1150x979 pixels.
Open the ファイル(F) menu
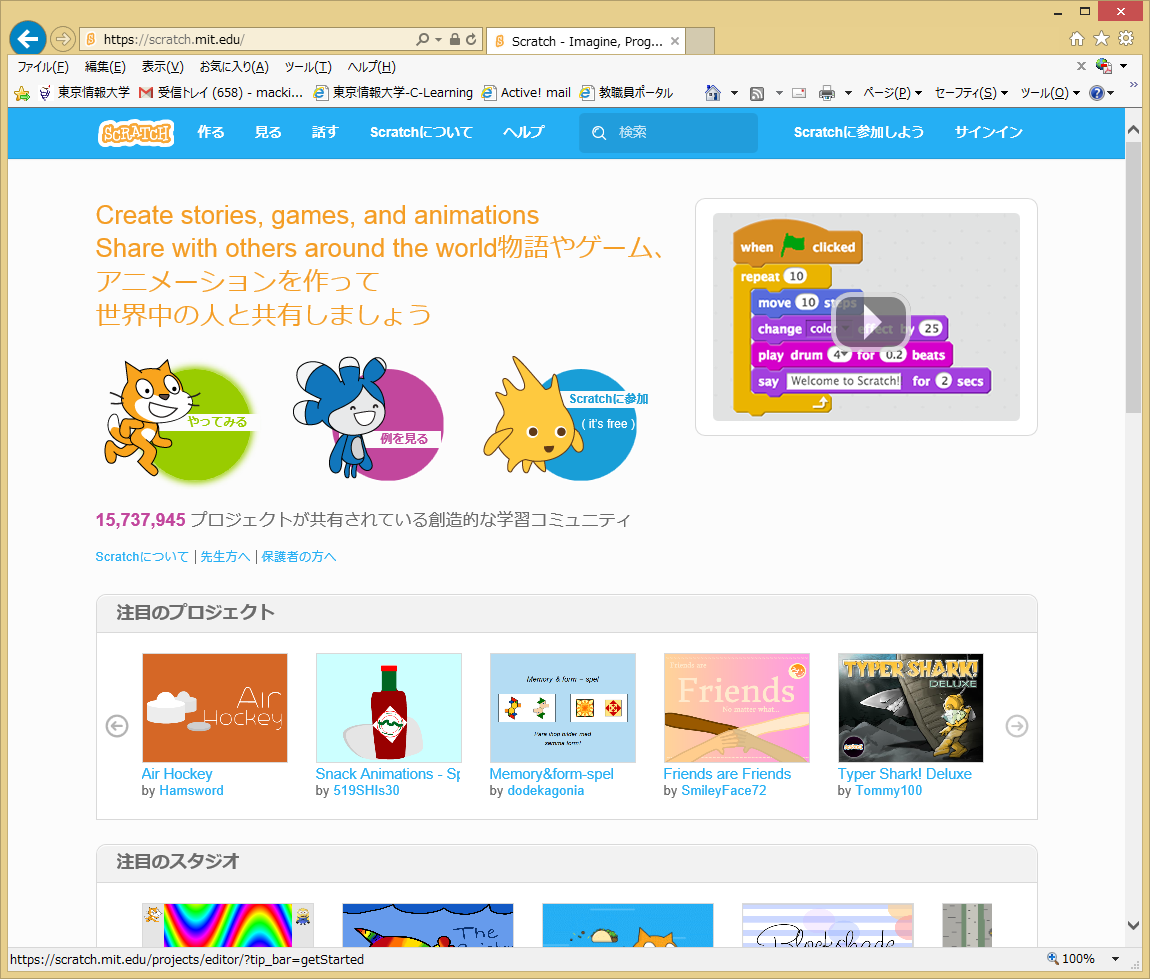pyautogui.click(x=43, y=67)
